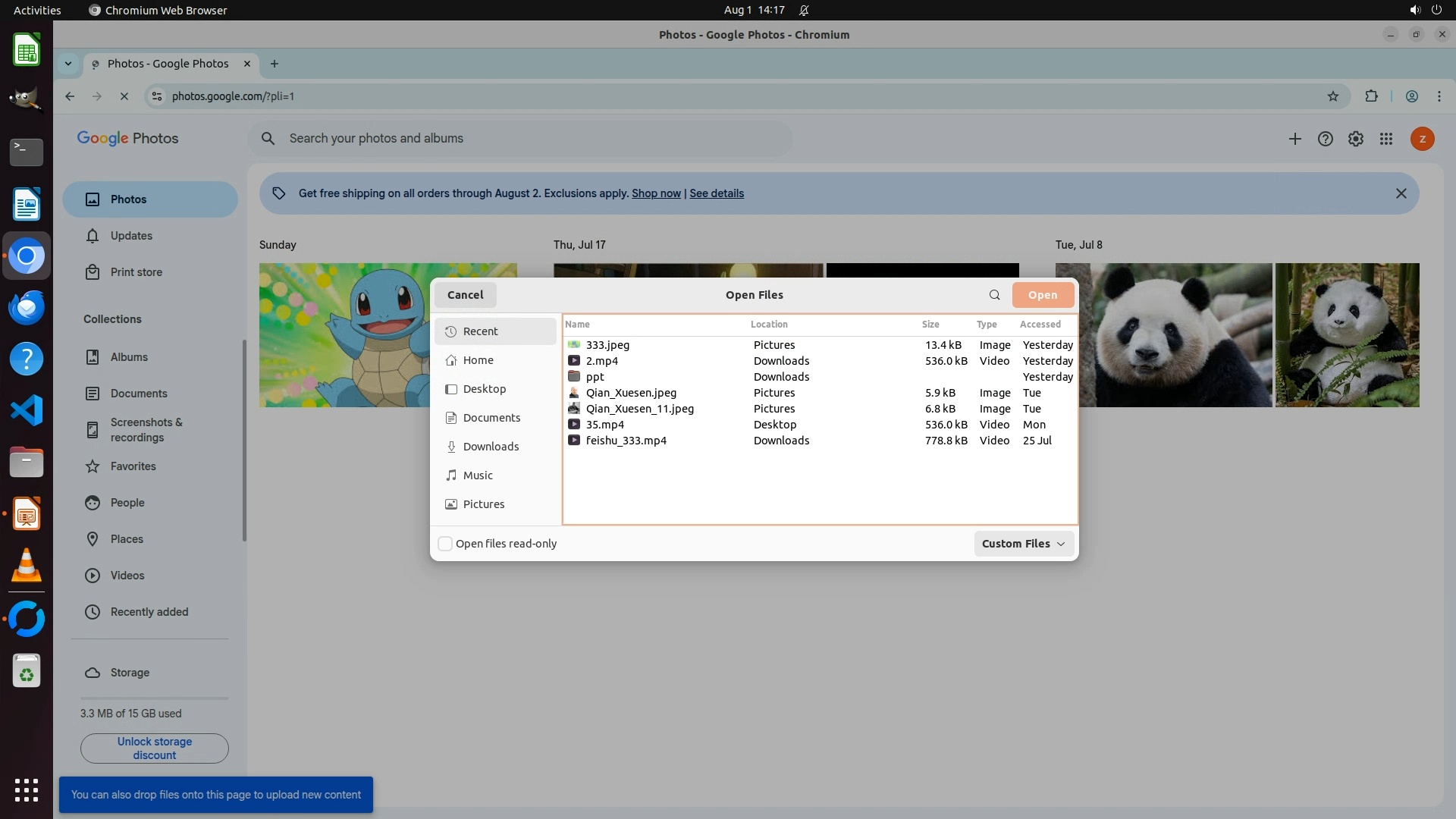The width and height of the screenshot is (1456, 819).
Task: Click the search icon in the Open Files dialog
Action: (x=994, y=295)
